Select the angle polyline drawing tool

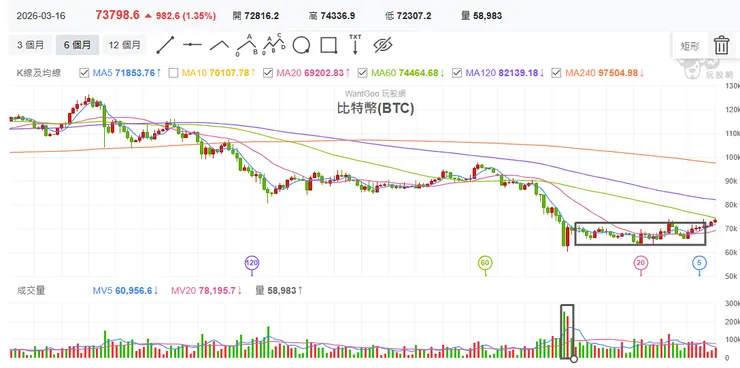[219, 45]
